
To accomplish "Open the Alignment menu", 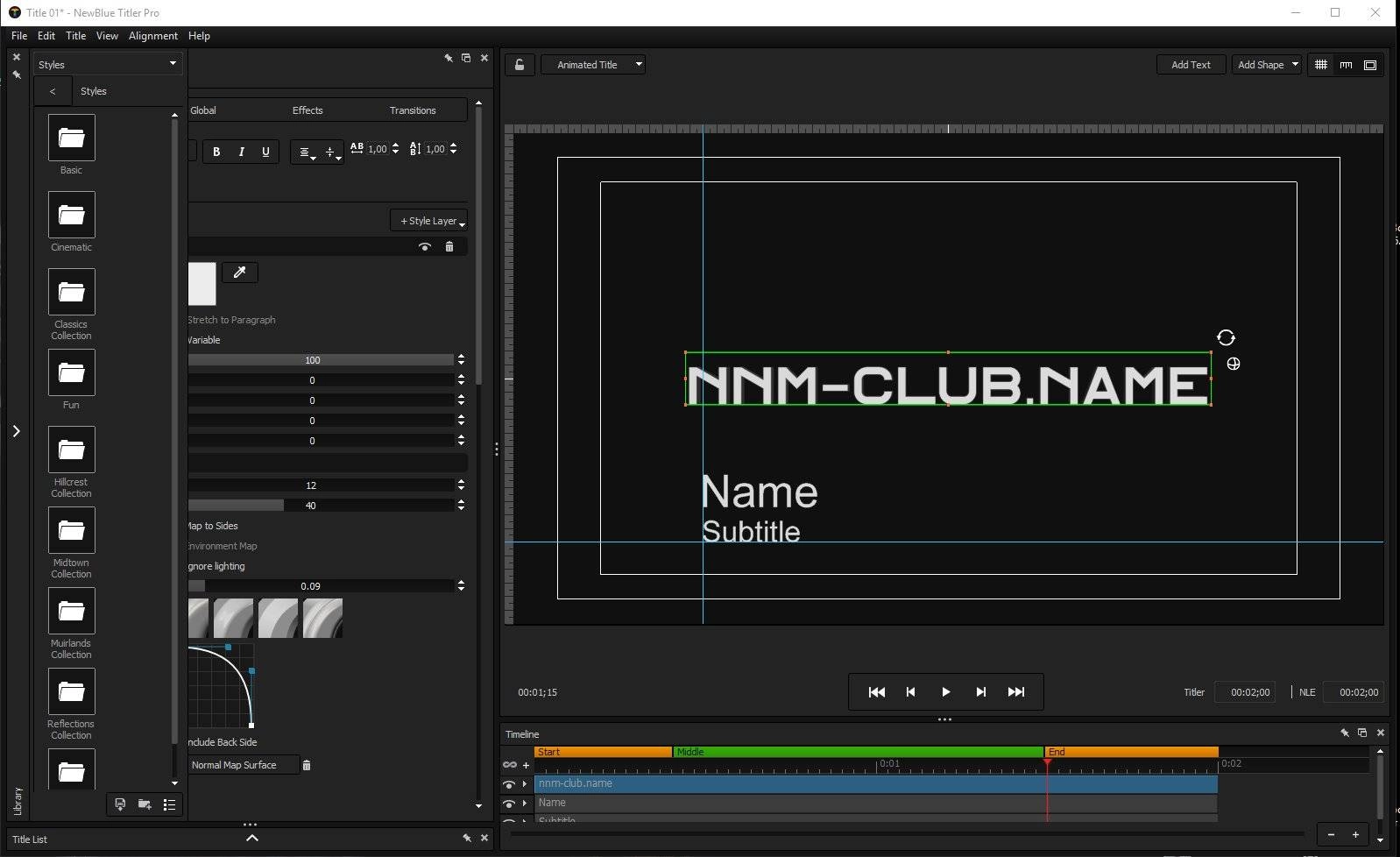I will pyautogui.click(x=153, y=36).
